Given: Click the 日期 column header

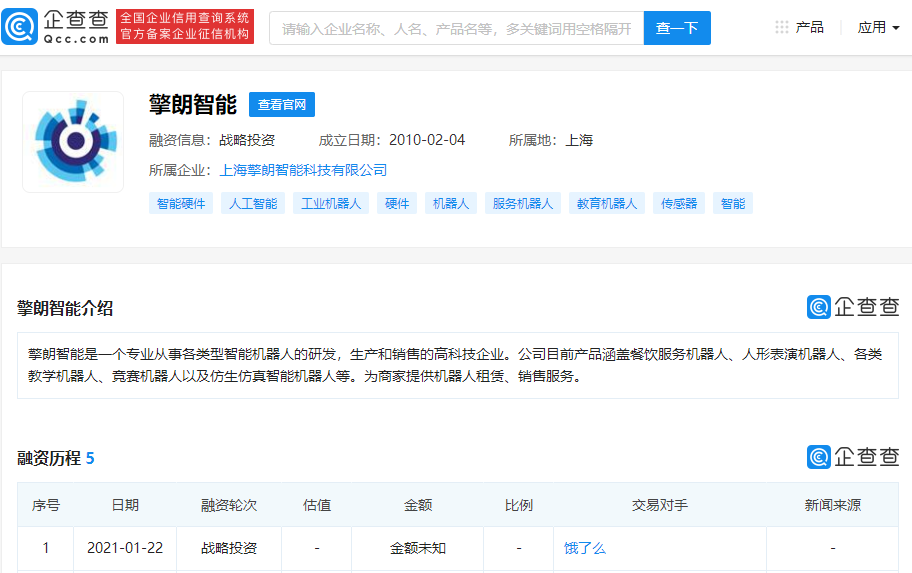Looking at the screenshot, I should click(125, 505).
